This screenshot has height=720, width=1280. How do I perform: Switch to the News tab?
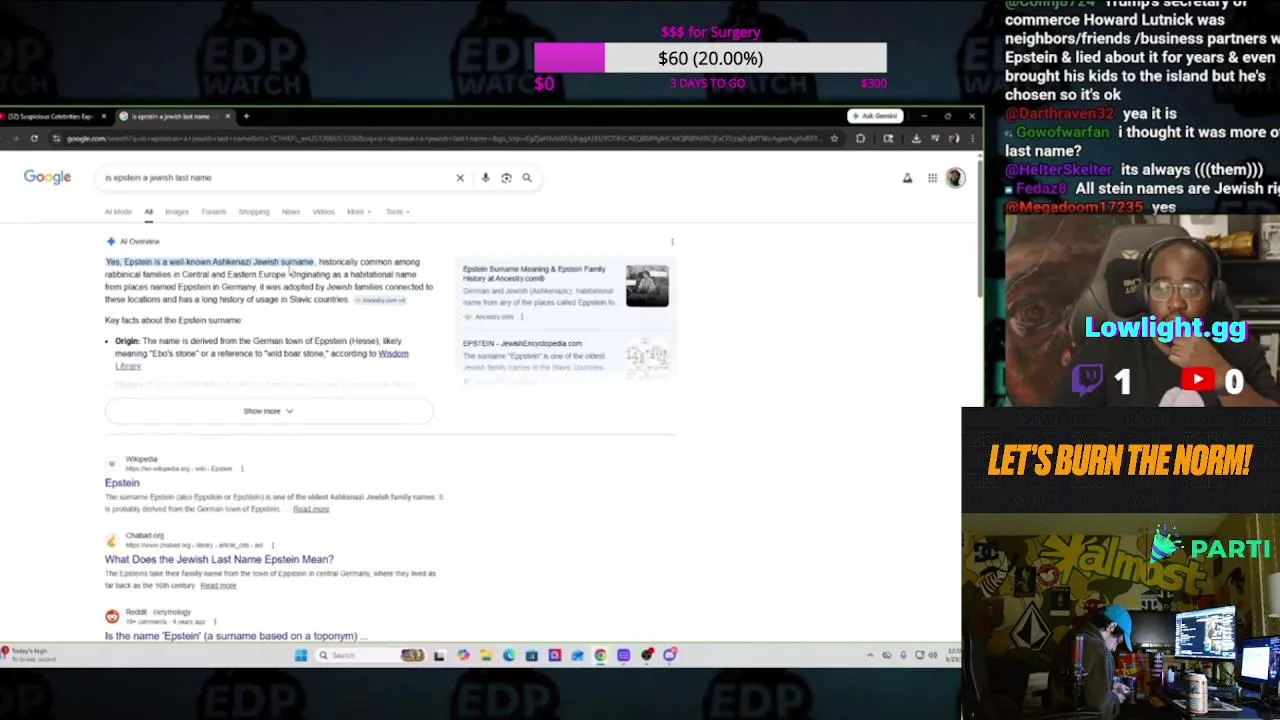pyautogui.click(x=290, y=212)
